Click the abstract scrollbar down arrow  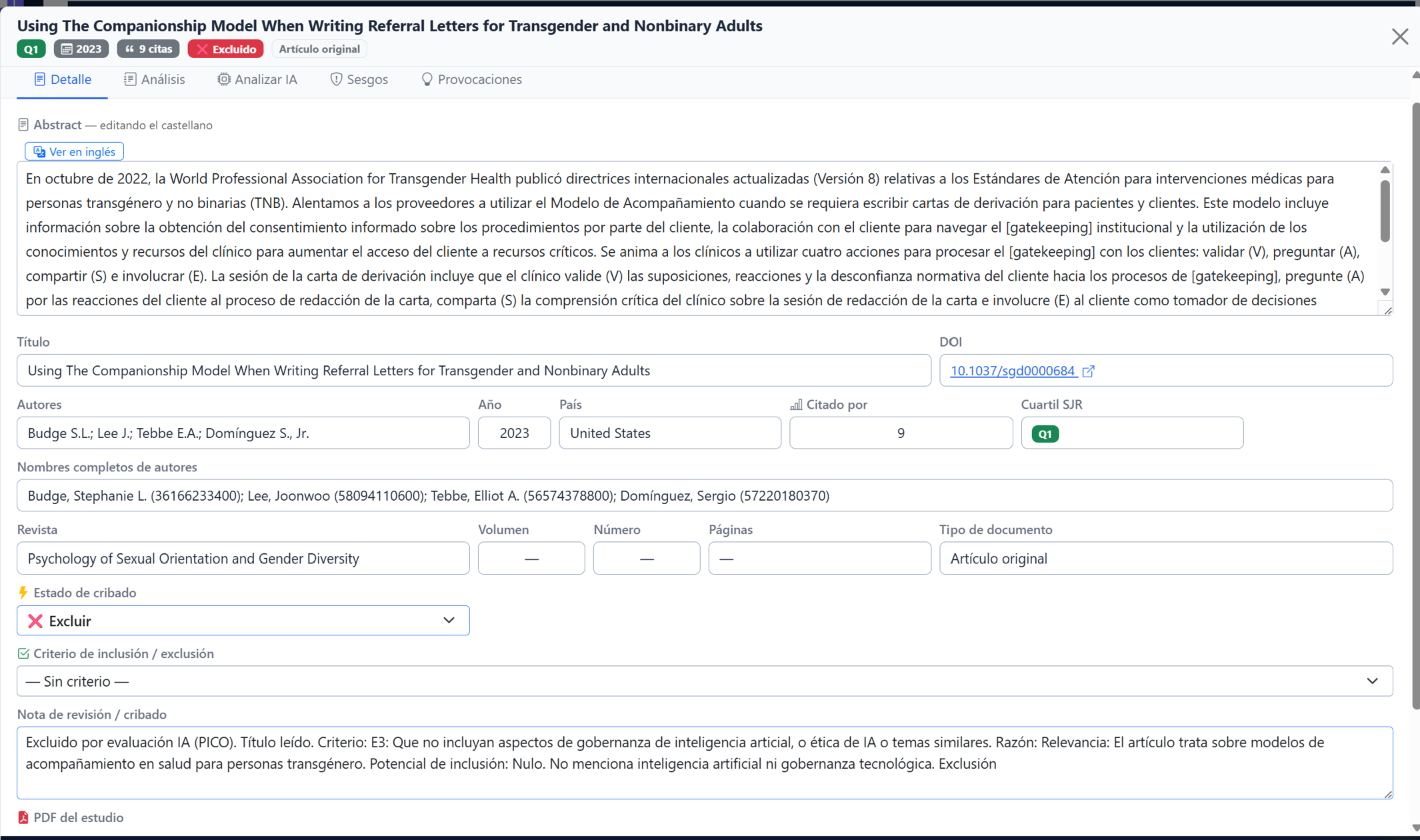[1385, 292]
